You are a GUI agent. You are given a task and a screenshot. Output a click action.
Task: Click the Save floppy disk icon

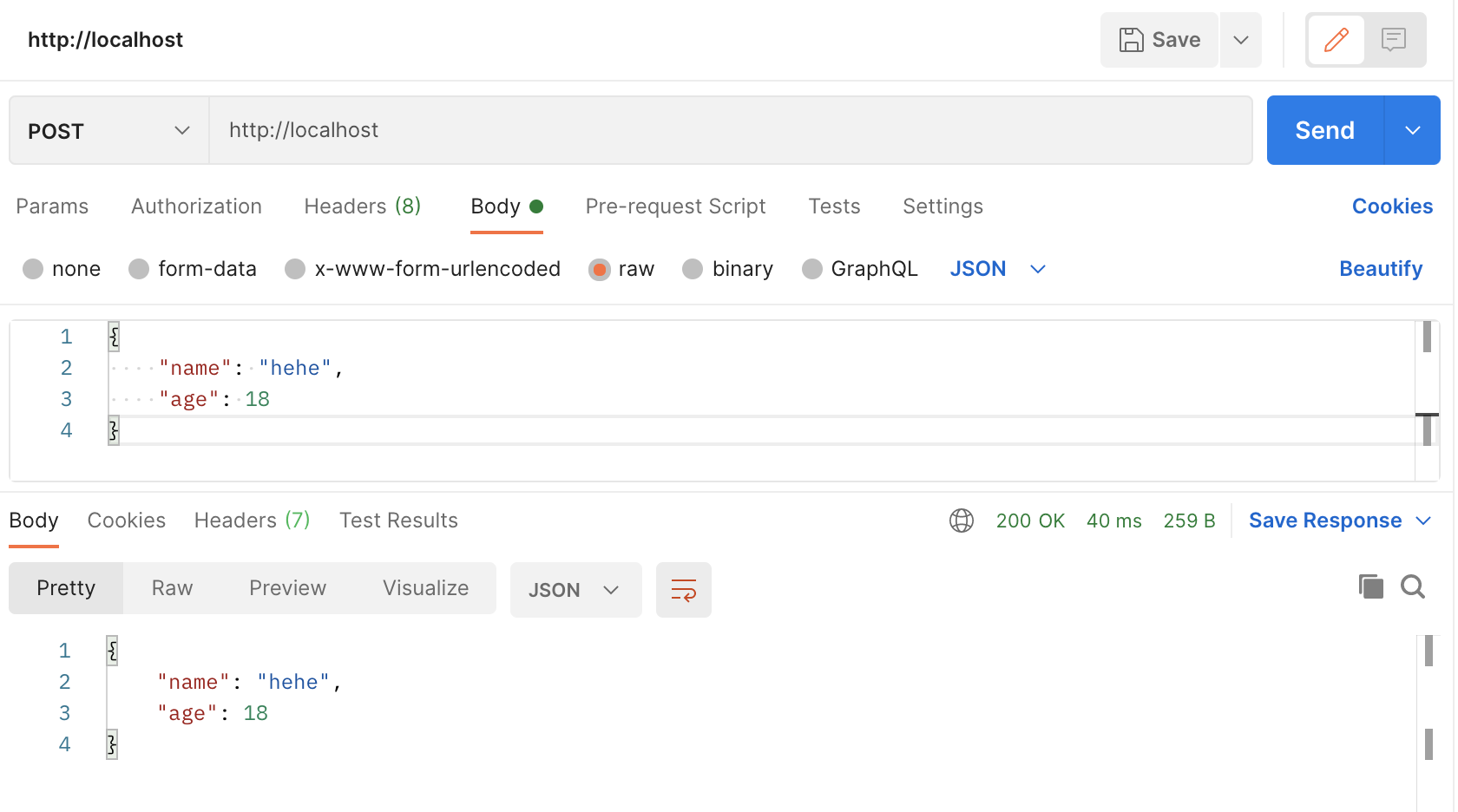click(x=1131, y=40)
